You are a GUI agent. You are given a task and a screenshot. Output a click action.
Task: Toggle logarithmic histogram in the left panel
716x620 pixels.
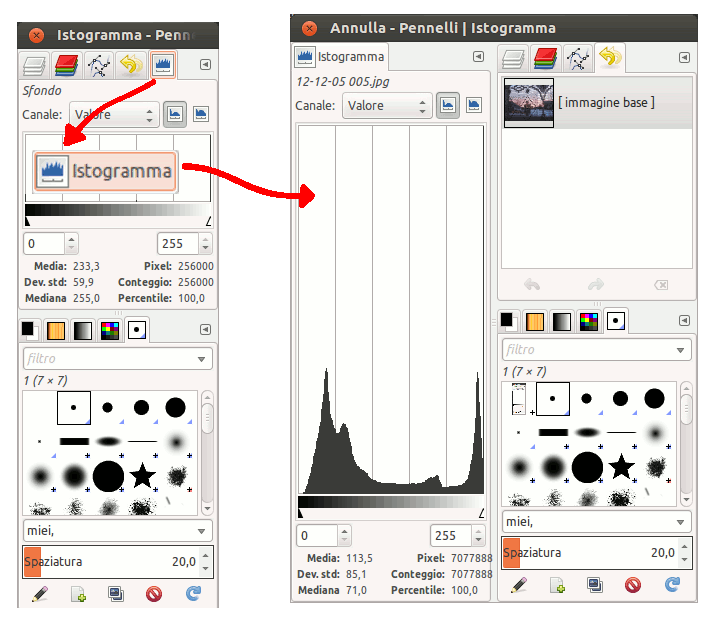click(201, 114)
